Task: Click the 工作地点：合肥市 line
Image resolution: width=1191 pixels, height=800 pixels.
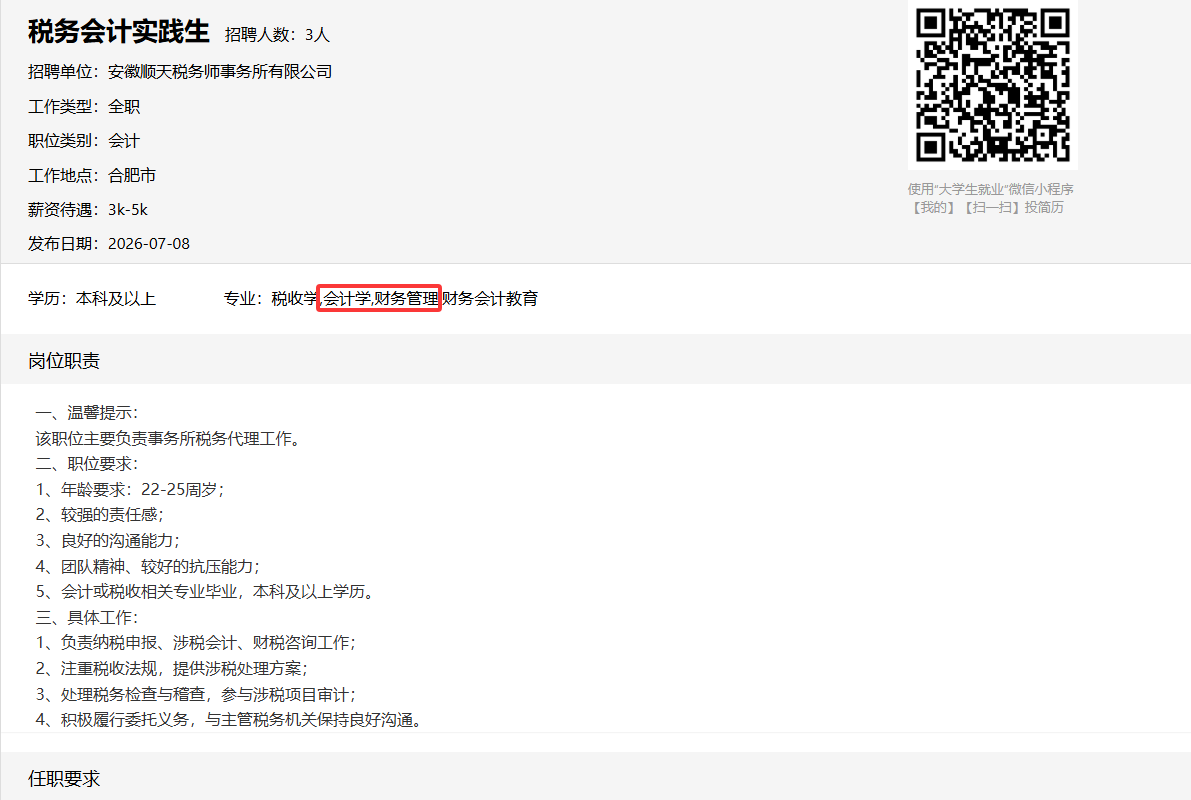Action: (x=92, y=175)
